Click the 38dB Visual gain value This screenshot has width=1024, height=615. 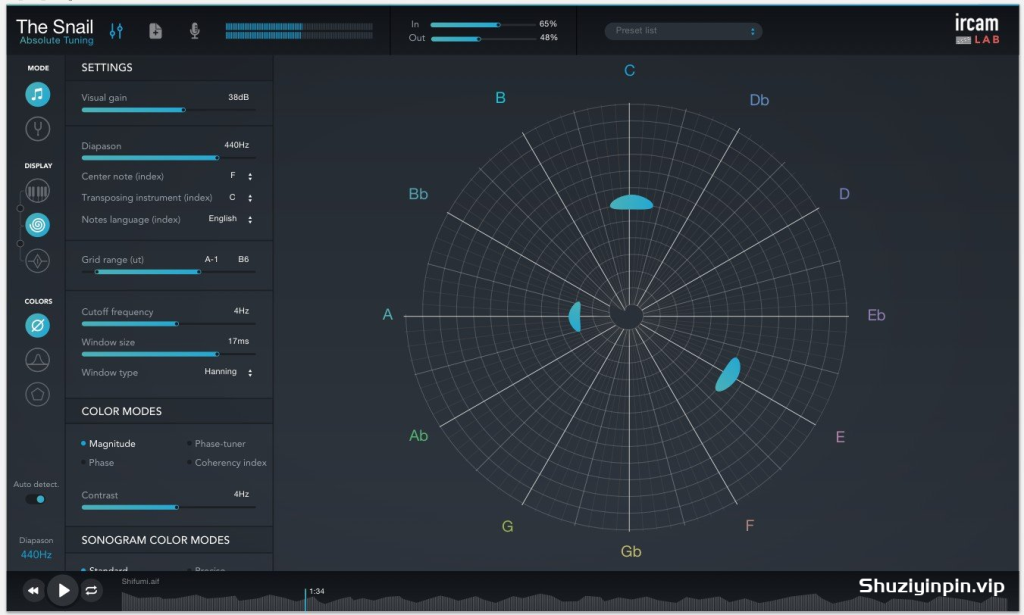click(x=238, y=97)
